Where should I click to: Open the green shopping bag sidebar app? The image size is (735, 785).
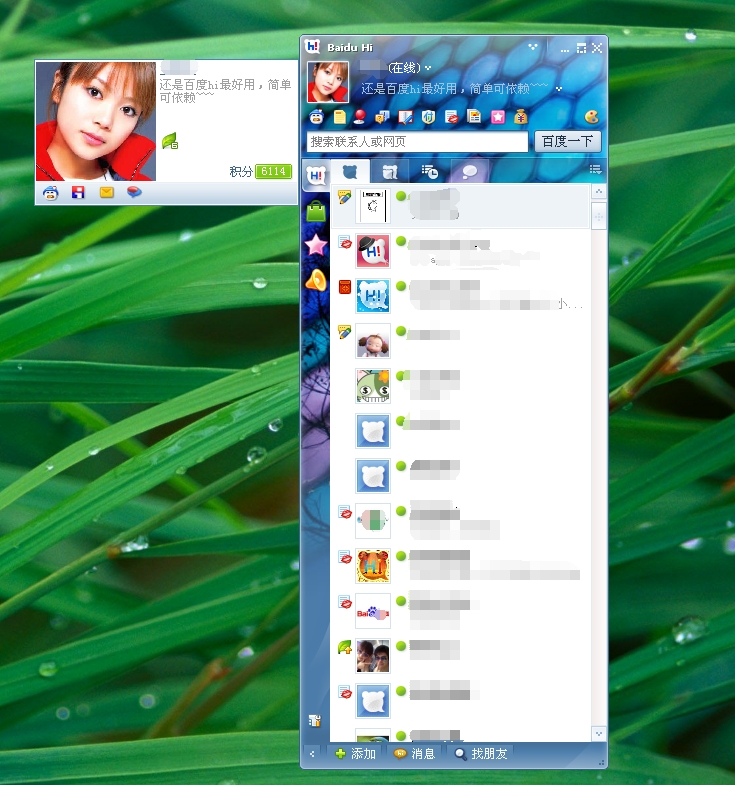[x=316, y=211]
